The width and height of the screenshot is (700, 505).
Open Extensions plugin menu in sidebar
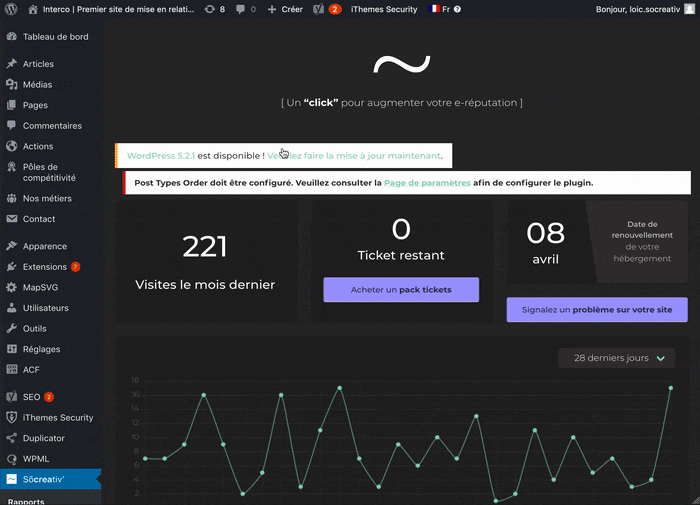click(44, 267)
